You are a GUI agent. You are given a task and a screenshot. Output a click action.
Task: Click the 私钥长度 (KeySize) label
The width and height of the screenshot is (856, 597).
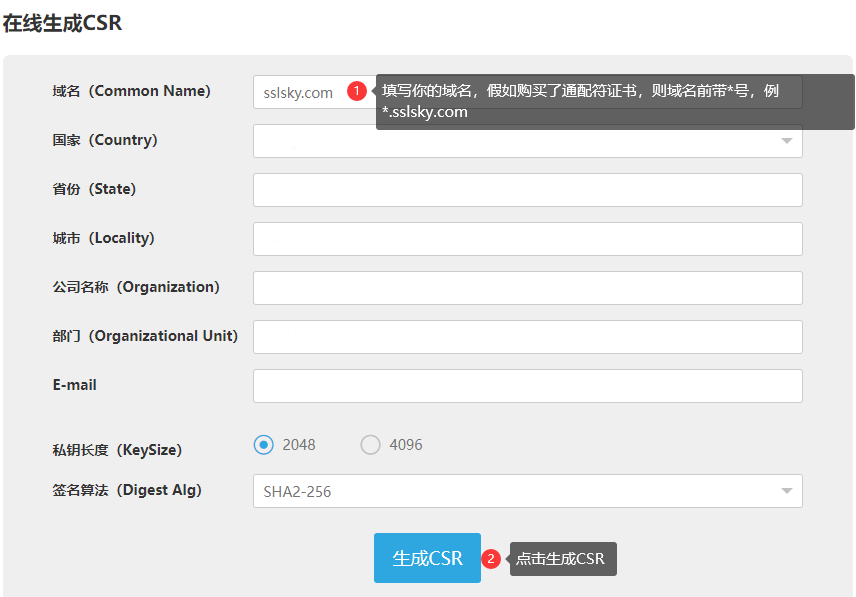(117, 450)
